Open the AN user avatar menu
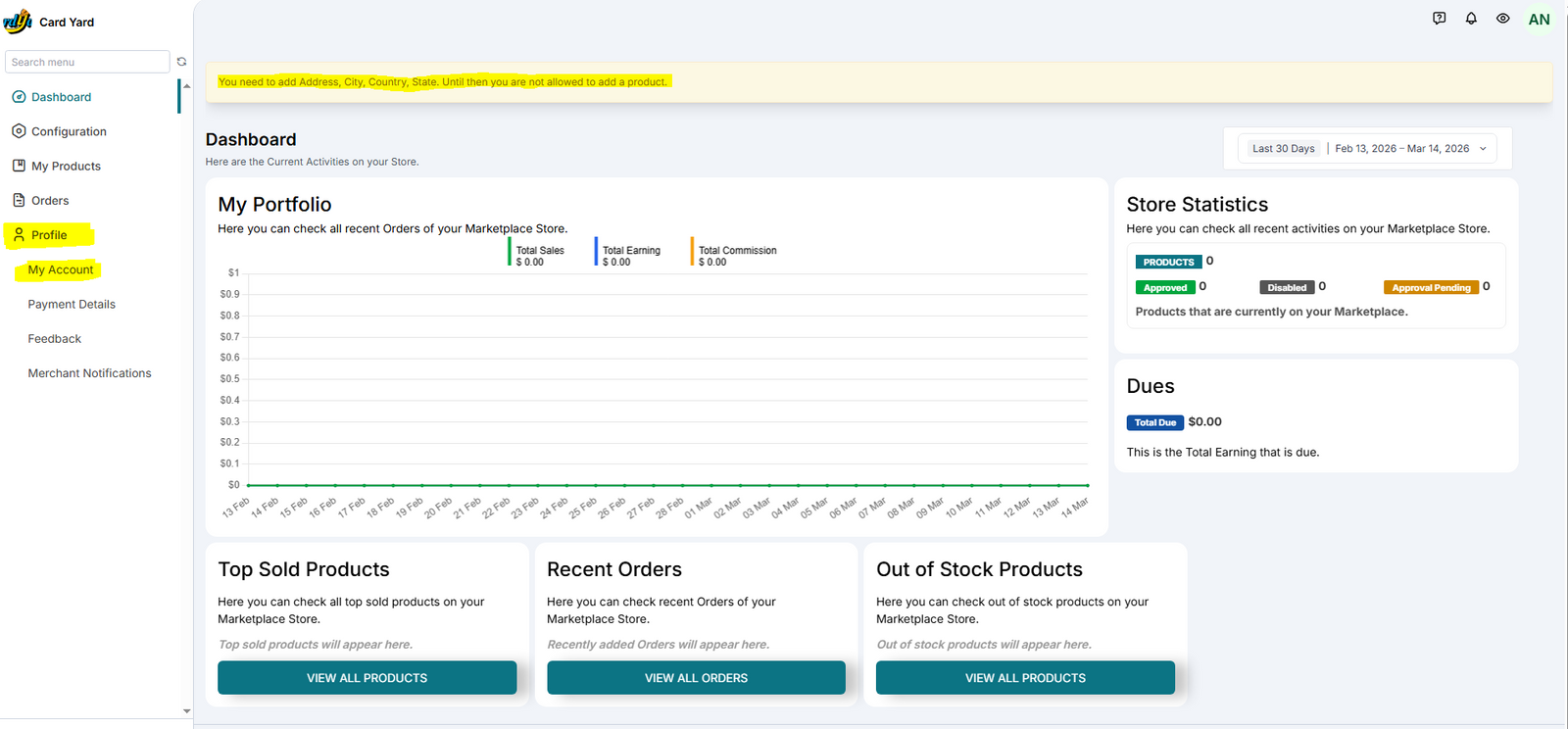The height and width of the screenshot is (729, 1568). click(1539, 20)
